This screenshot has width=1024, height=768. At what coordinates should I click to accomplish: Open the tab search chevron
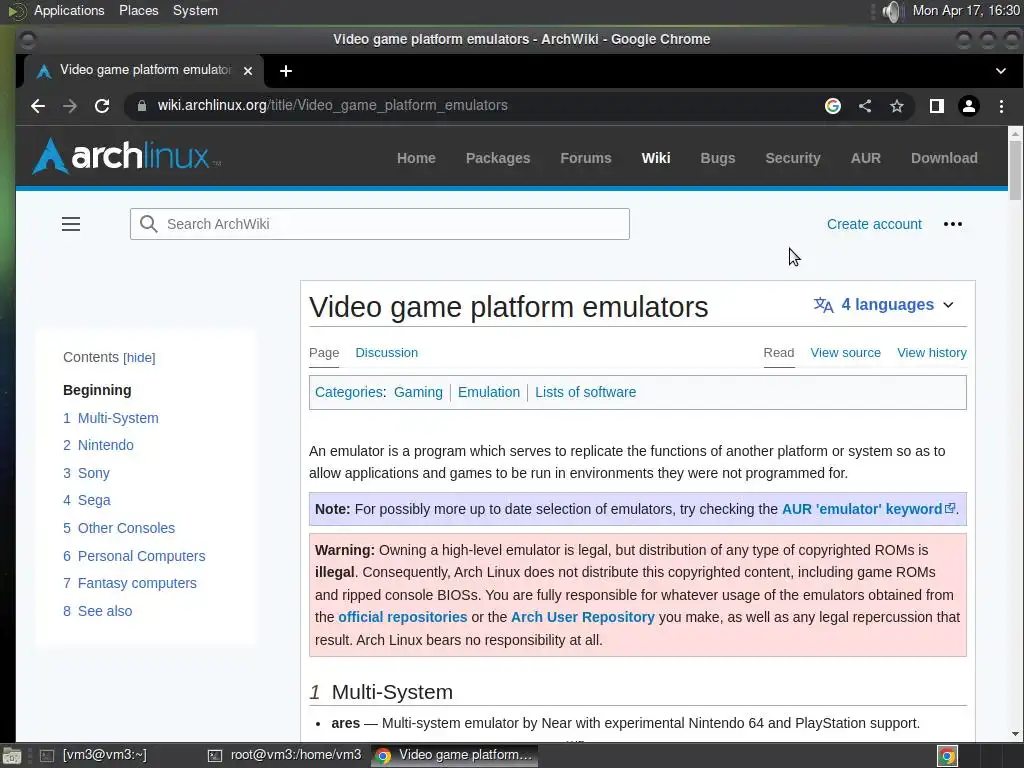[x=1000, y=71]
